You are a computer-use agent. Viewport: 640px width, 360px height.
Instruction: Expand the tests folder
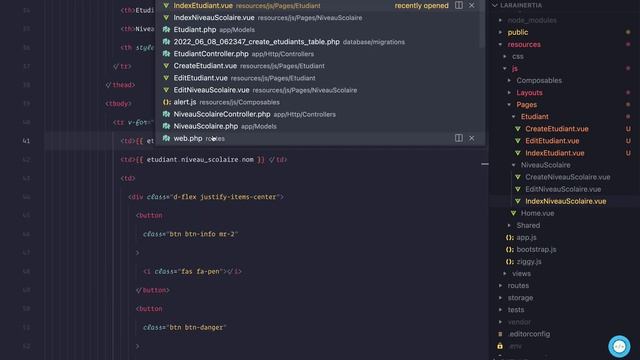pos(500,310)
